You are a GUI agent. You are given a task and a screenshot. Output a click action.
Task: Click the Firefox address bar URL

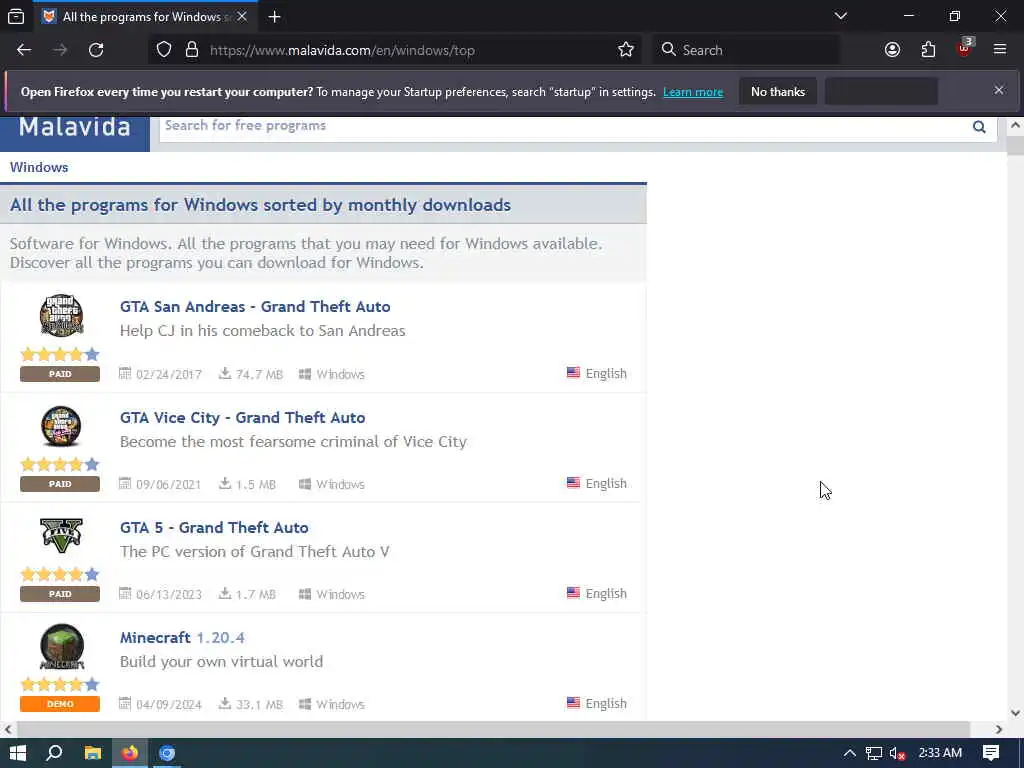click(342, 50)
